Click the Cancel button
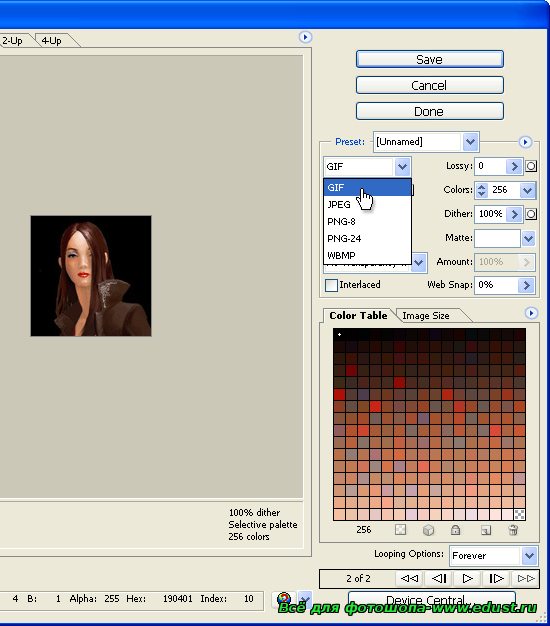Screen dimensions: 550x626 [429, 85]
